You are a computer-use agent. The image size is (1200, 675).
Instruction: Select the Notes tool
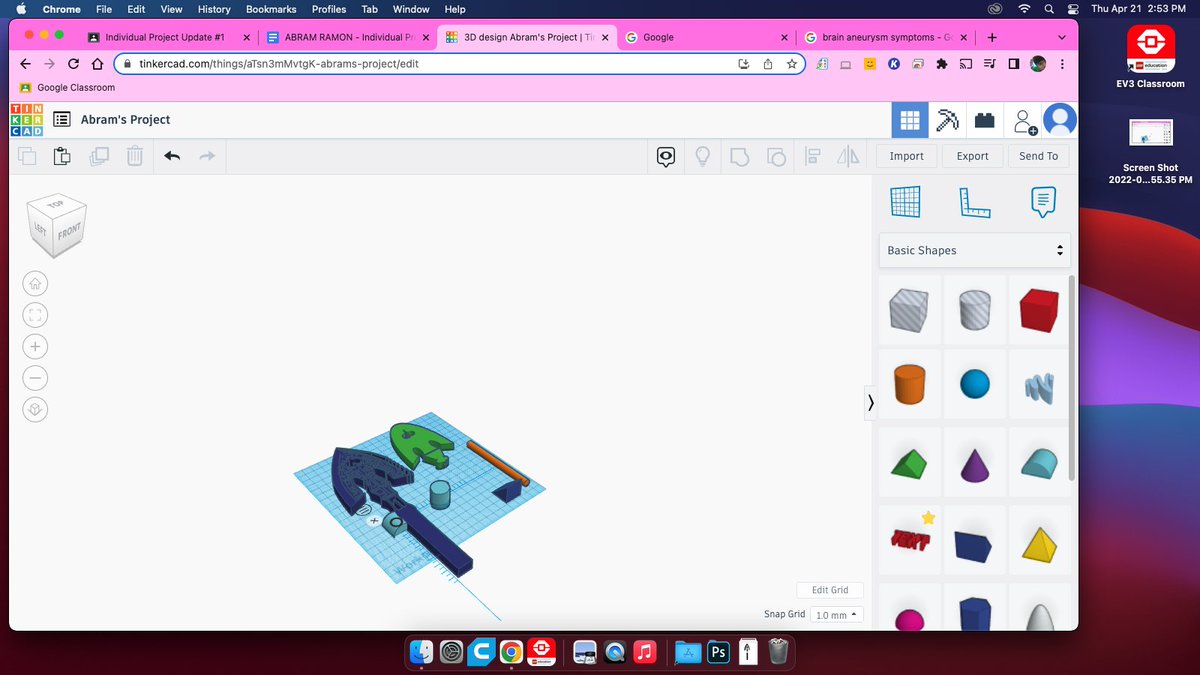point(1042,201)
